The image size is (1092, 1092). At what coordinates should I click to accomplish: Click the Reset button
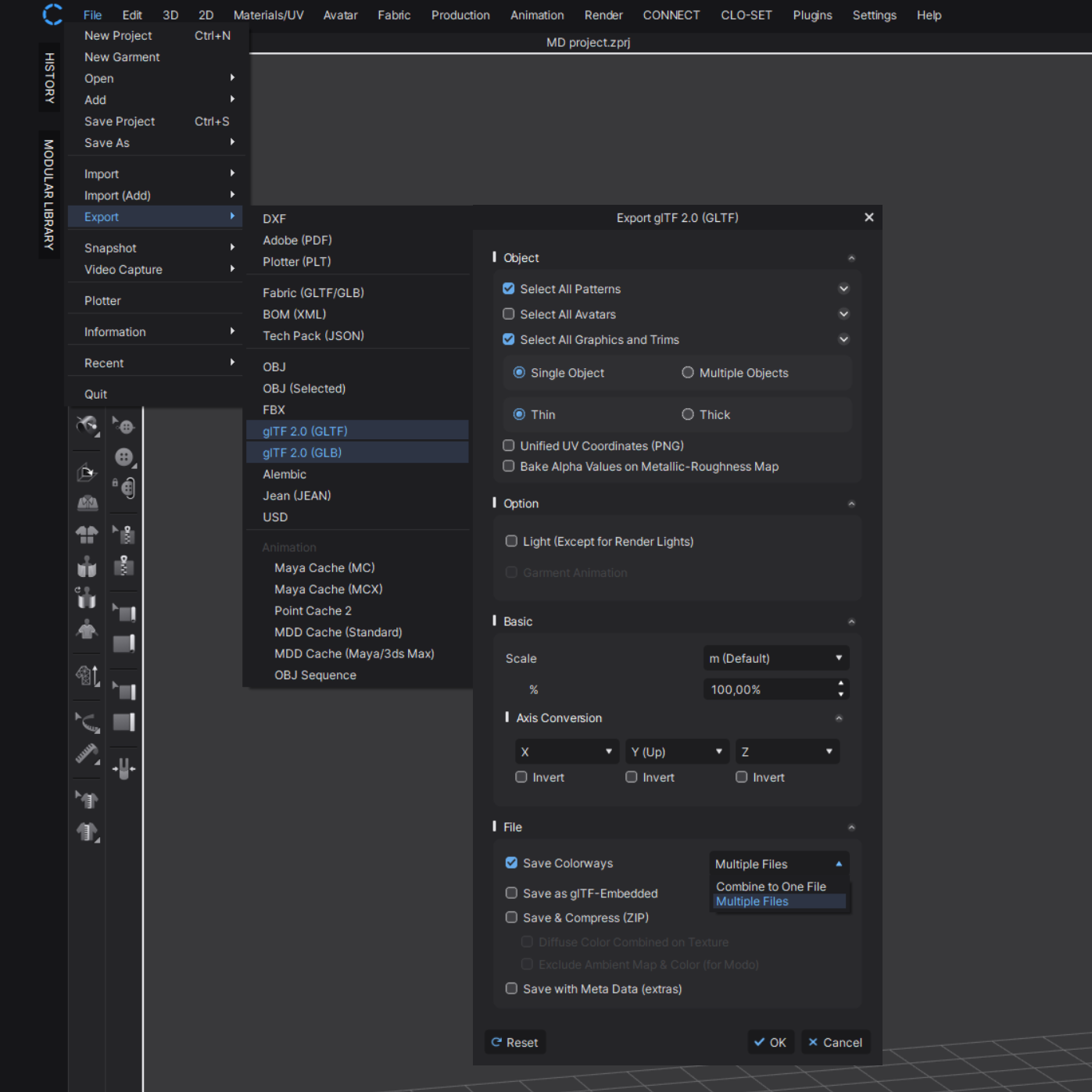[515, 1042]
